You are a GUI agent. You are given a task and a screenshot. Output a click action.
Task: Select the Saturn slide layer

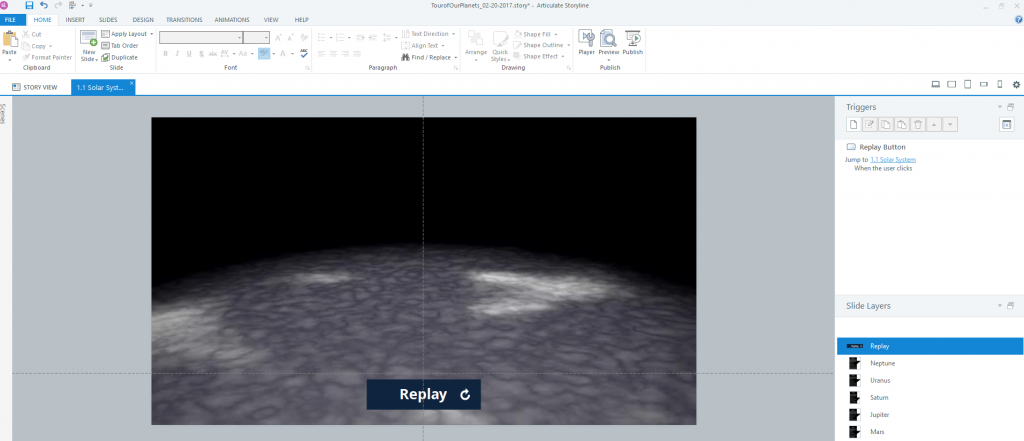(x=879, y=397)
